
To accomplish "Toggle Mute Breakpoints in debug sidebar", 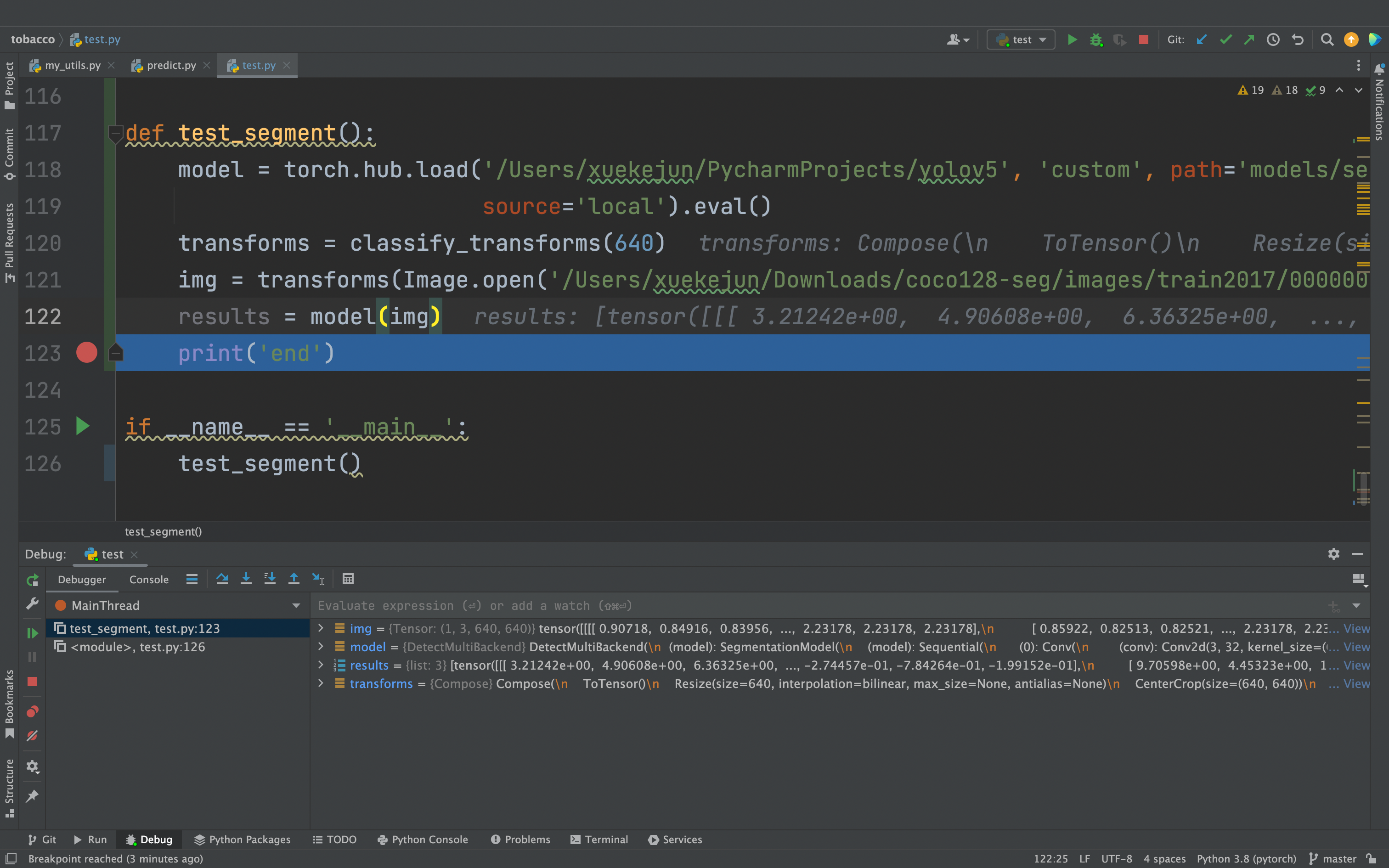I will click(32, 736).
